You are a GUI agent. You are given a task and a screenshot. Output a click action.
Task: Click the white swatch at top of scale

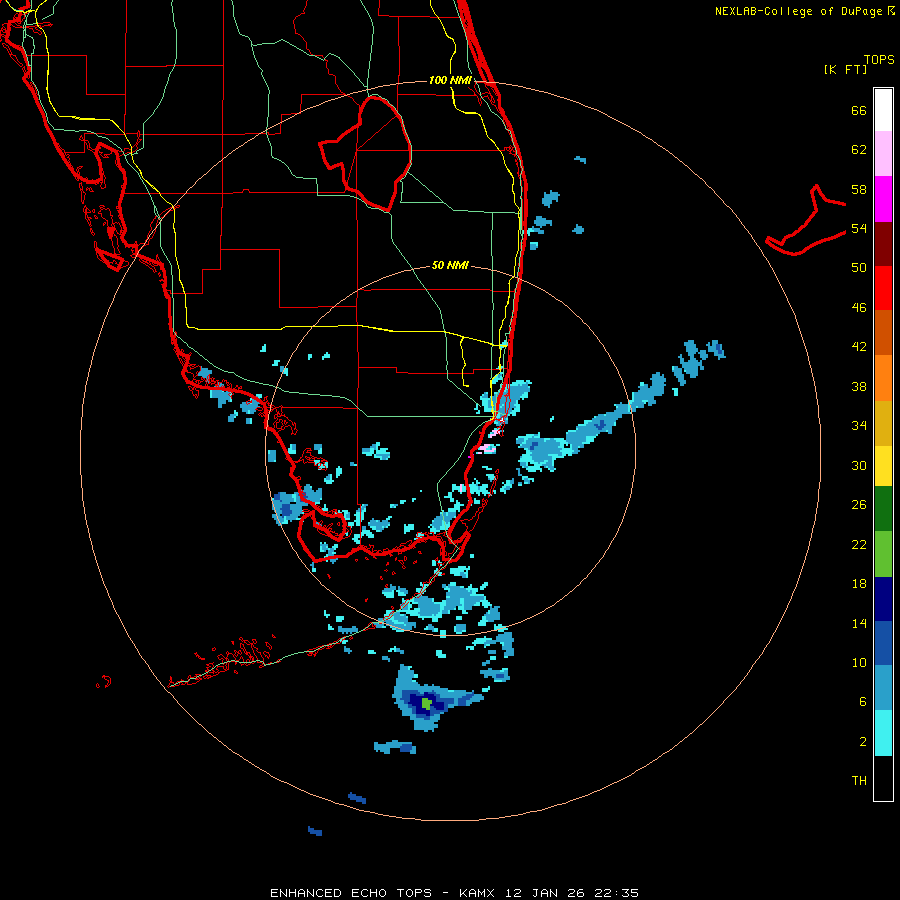point(883,110)
